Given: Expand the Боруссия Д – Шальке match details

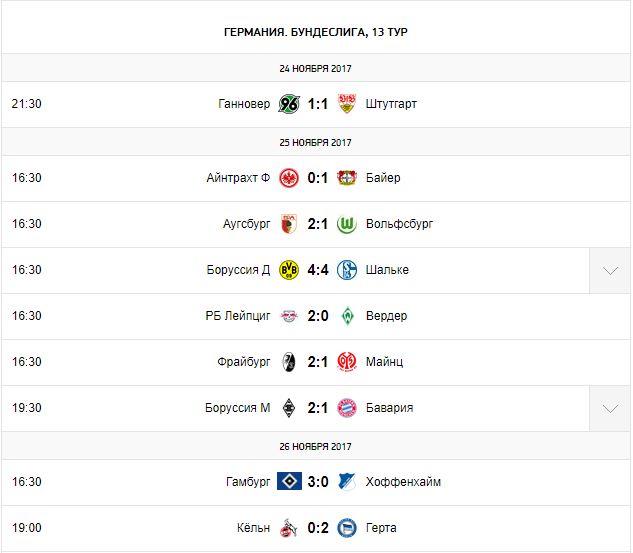Looking at the screenshot, I should click(610, 270).
